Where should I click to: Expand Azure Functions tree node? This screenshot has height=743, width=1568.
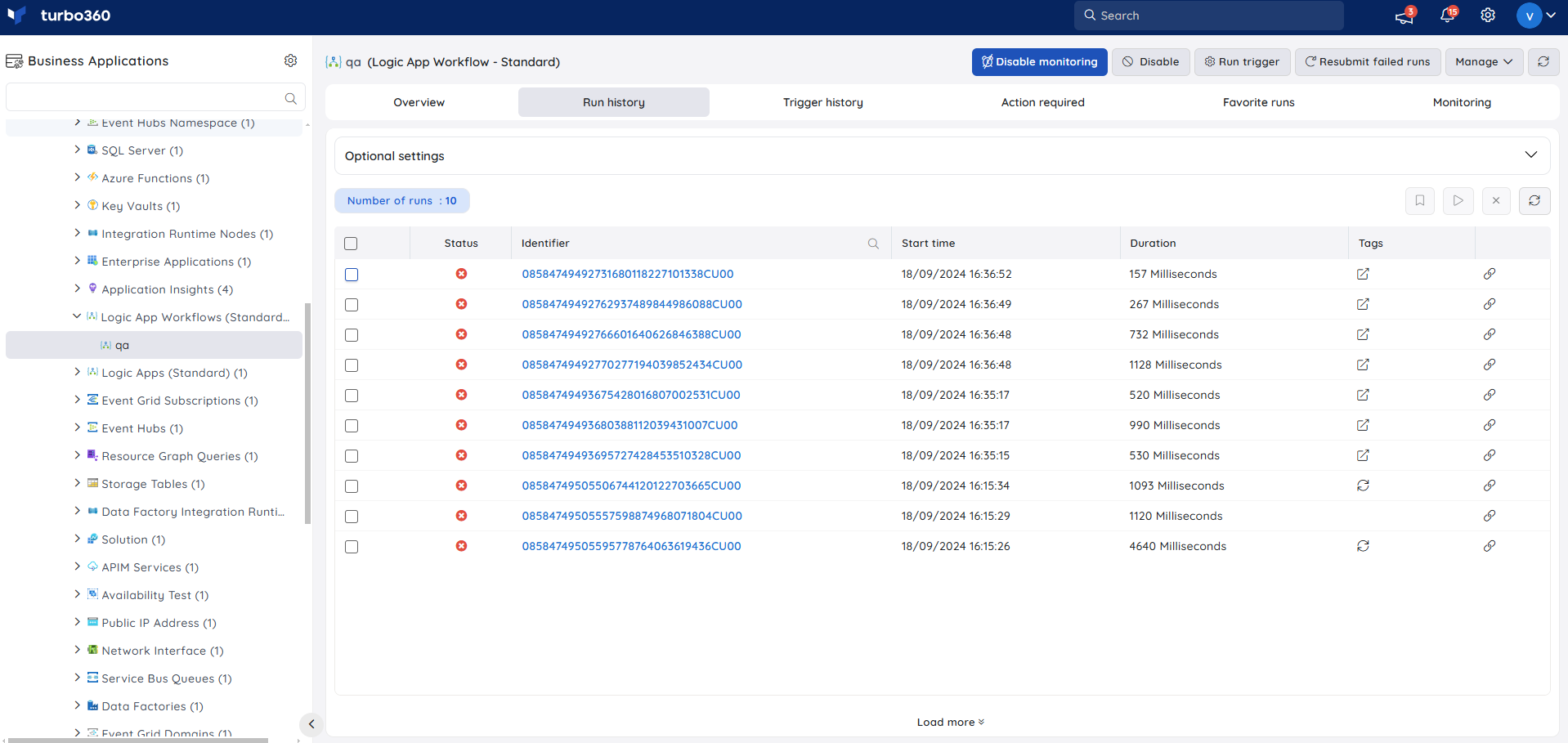click(x=78, y=177)
